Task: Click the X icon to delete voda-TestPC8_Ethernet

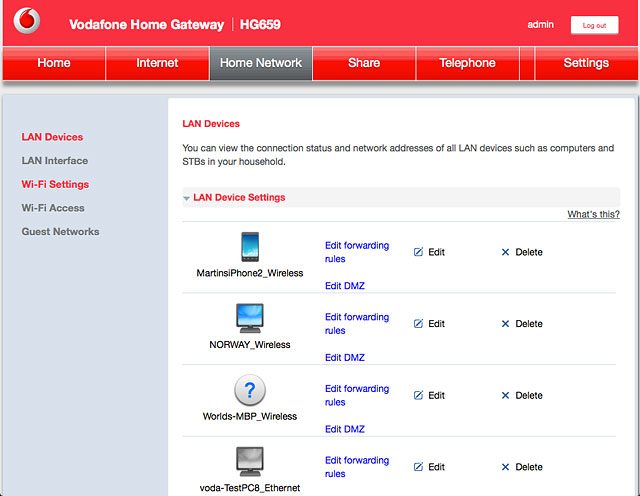Action: tap(505, 467)
